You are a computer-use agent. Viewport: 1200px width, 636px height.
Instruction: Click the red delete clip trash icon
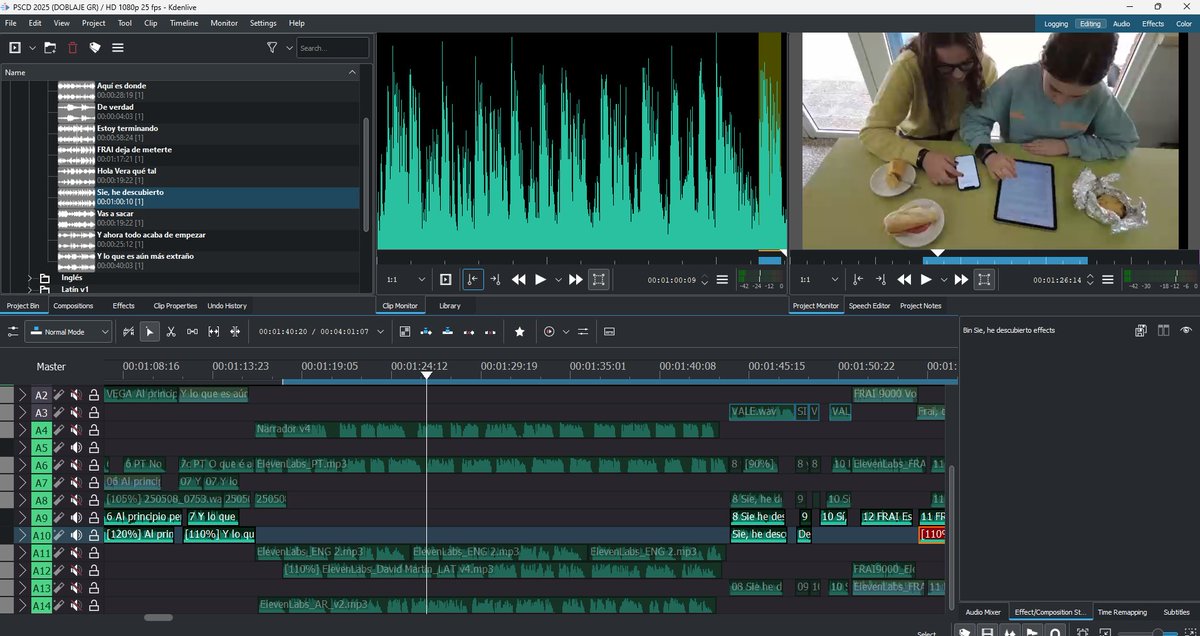pyautogui.click(x=72, y=47)
